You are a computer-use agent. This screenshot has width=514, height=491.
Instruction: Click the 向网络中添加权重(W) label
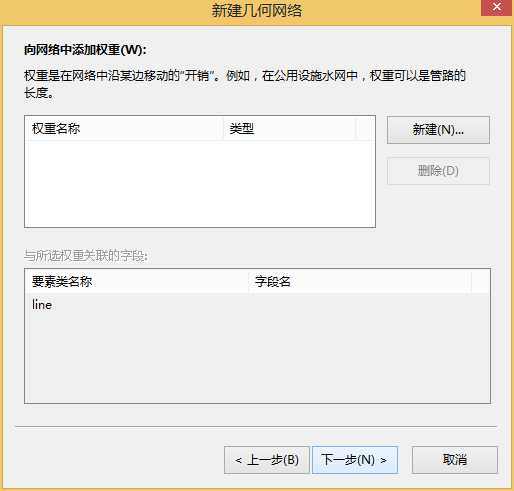(x=85, y=50)
